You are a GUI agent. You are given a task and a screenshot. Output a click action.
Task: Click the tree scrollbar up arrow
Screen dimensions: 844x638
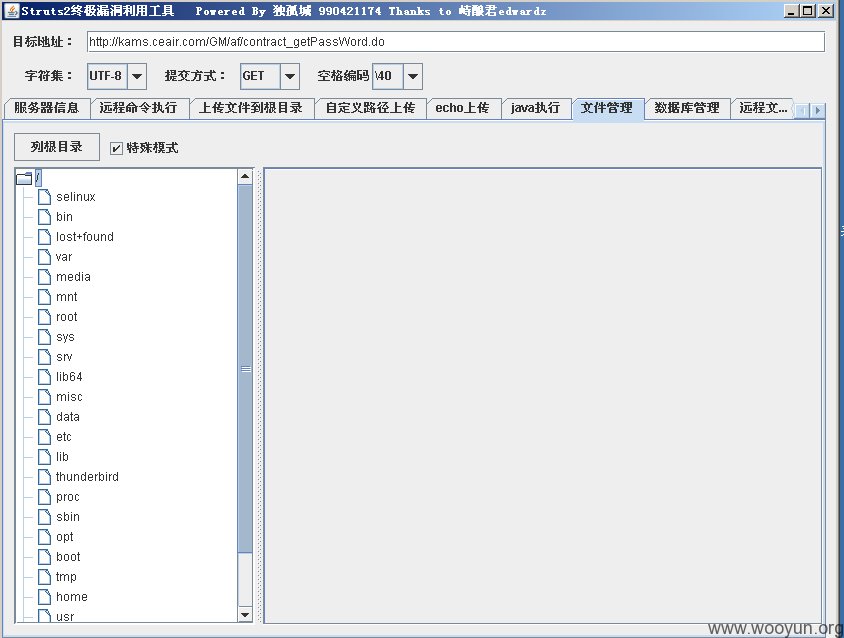[245, 177]
